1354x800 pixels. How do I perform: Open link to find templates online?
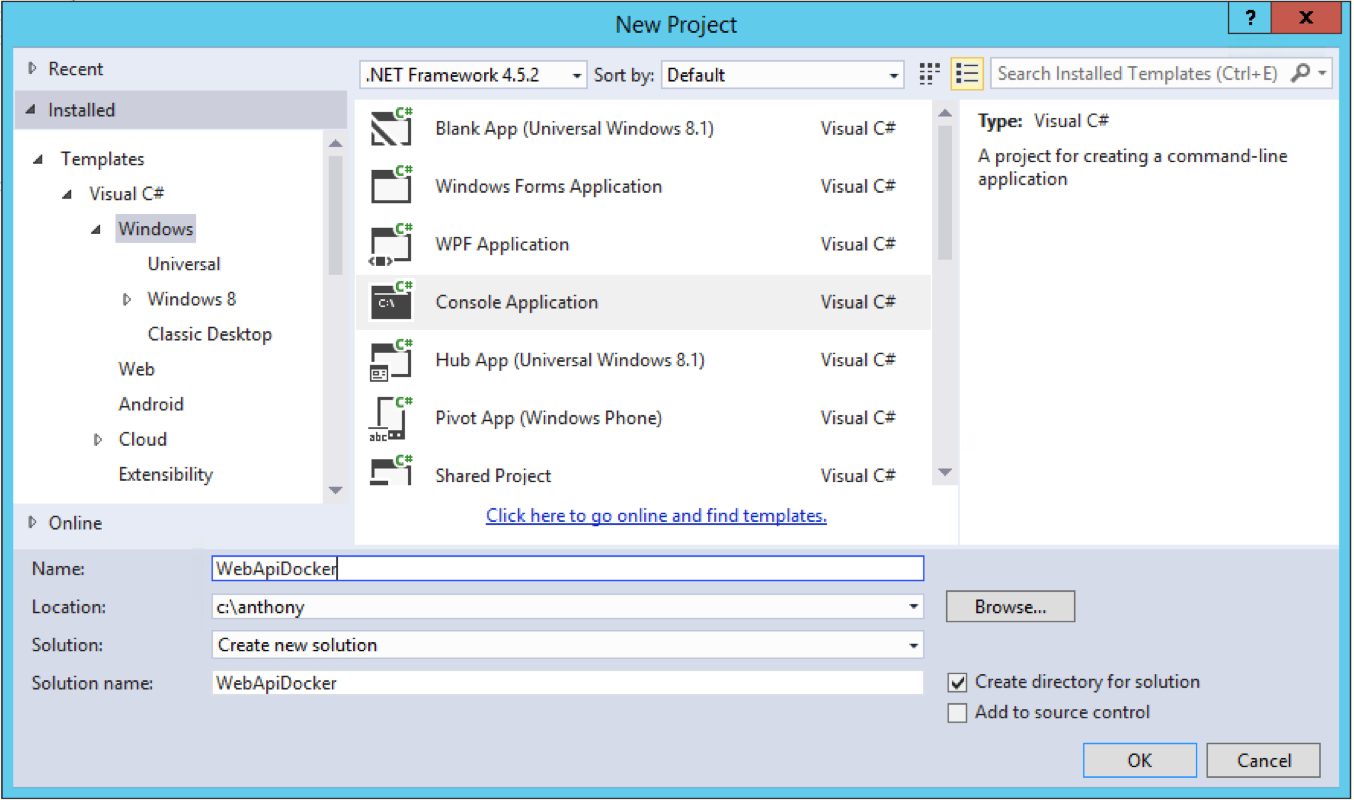pos(656,516)
